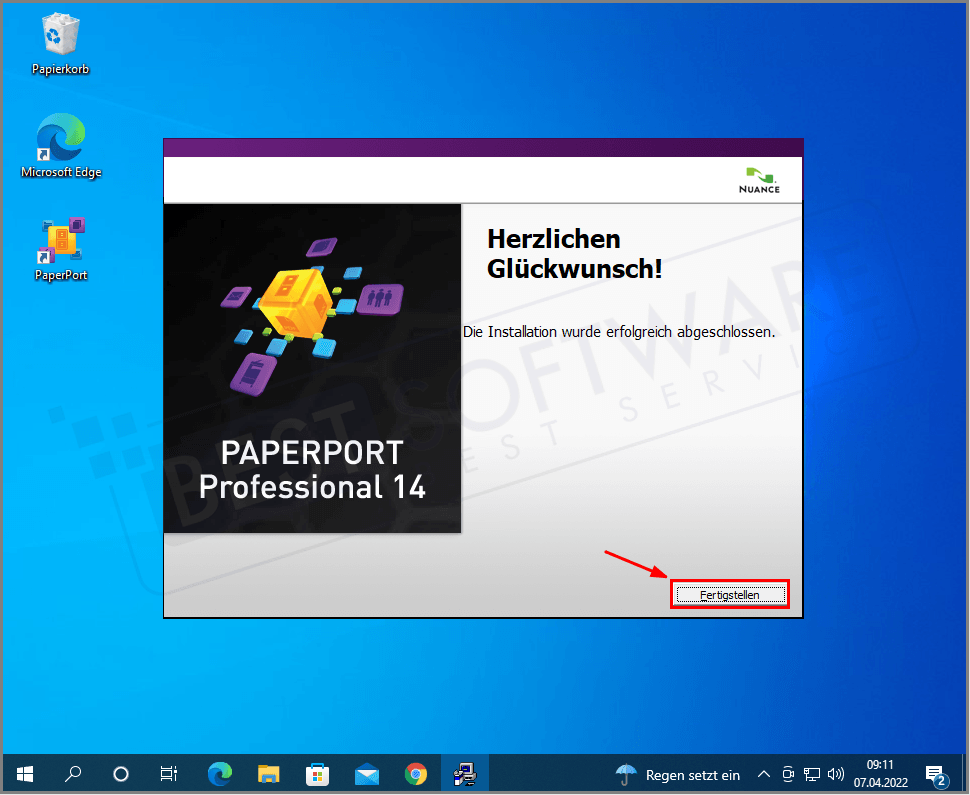Click the Fertigstellen button

click(x=729, y=594)
